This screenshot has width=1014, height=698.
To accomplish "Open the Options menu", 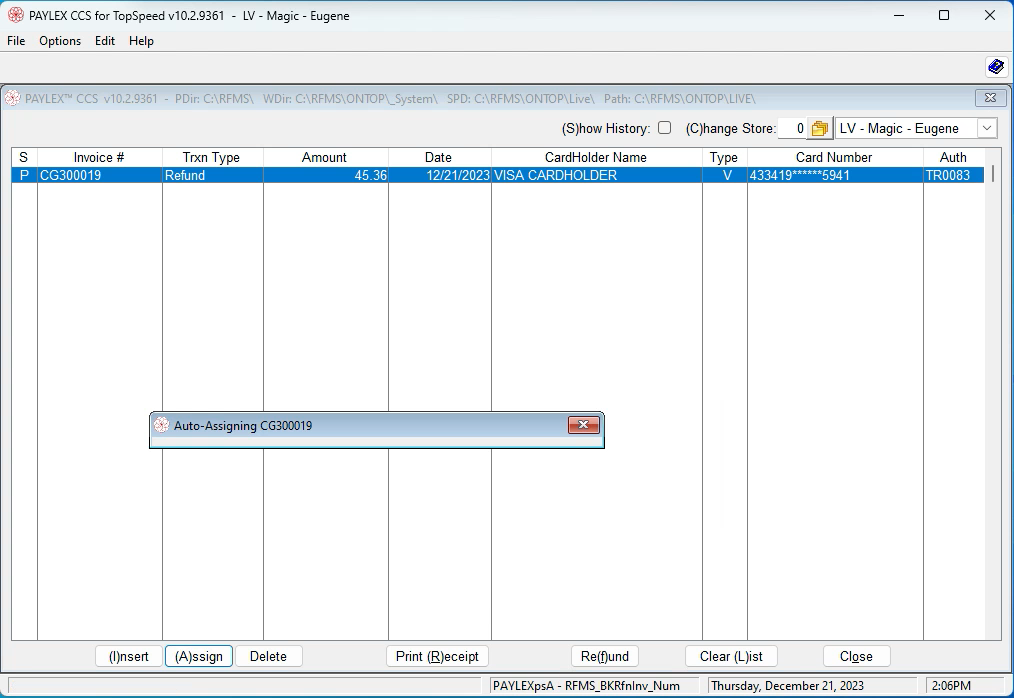I will click(60, 41).
